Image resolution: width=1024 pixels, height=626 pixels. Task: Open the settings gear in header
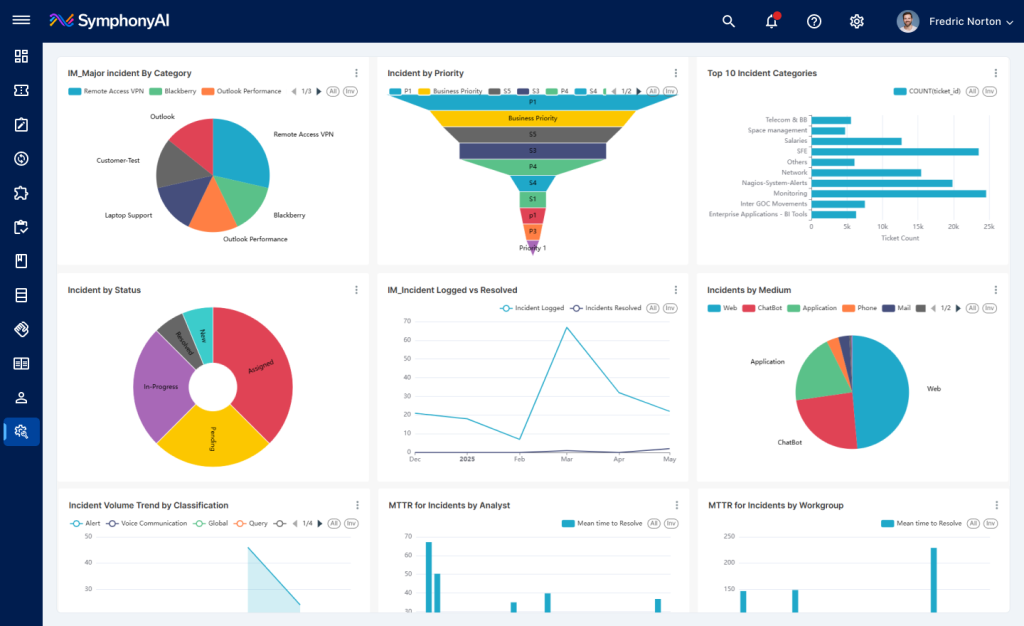tap(857, 22)
